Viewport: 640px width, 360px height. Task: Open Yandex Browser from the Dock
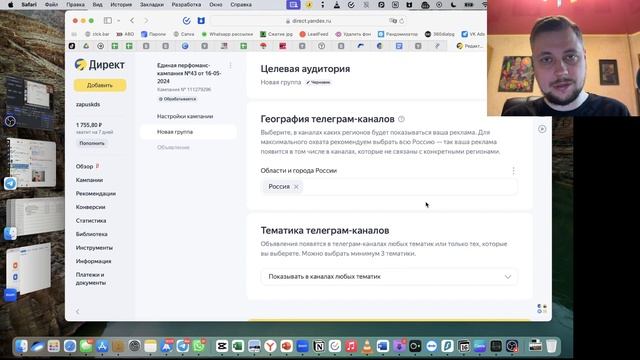pos(270,346)
